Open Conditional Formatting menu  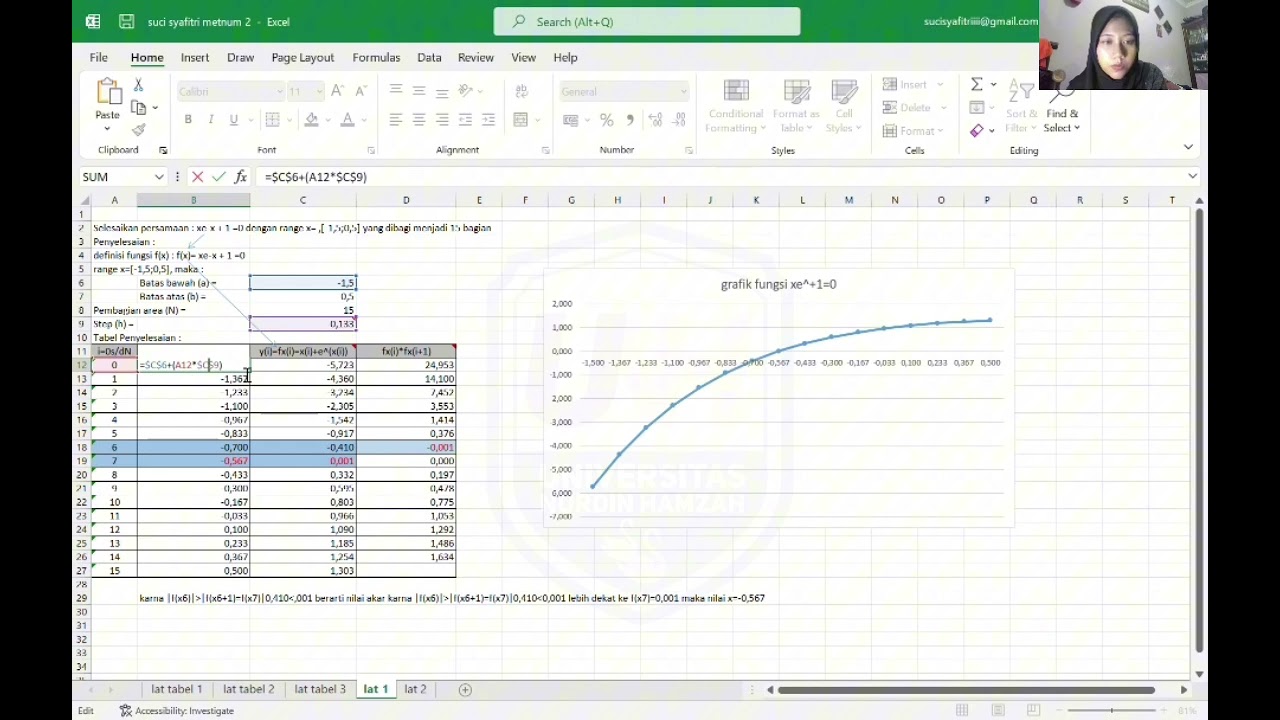(x=735, y=106)
